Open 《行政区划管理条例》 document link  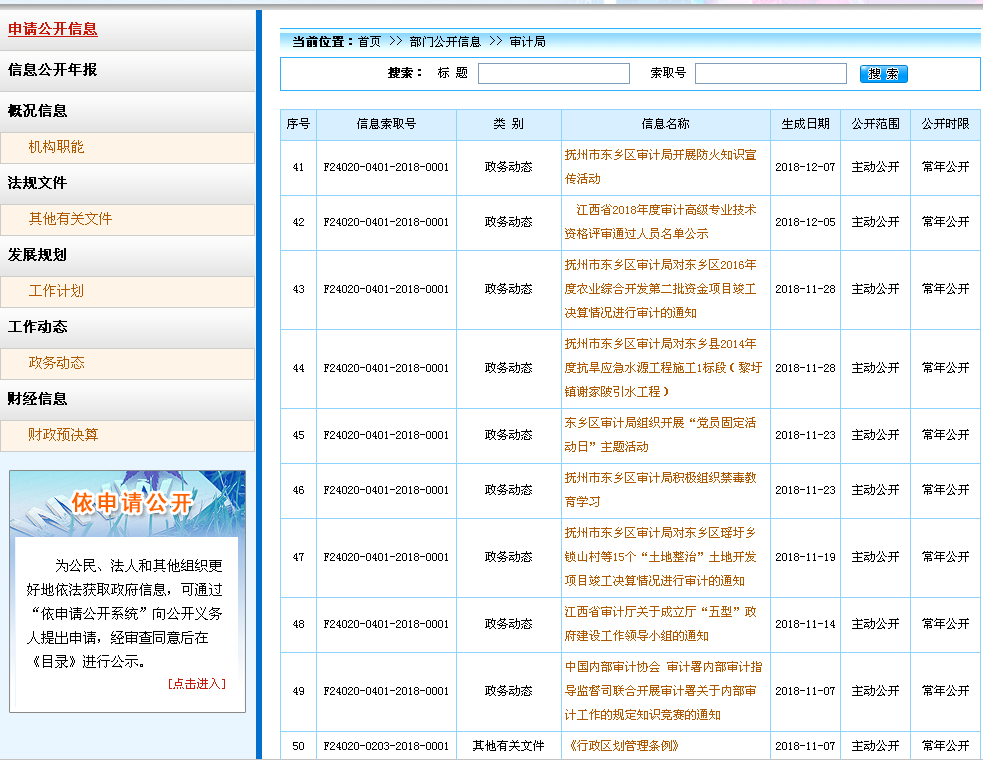(x=622, y=746)
